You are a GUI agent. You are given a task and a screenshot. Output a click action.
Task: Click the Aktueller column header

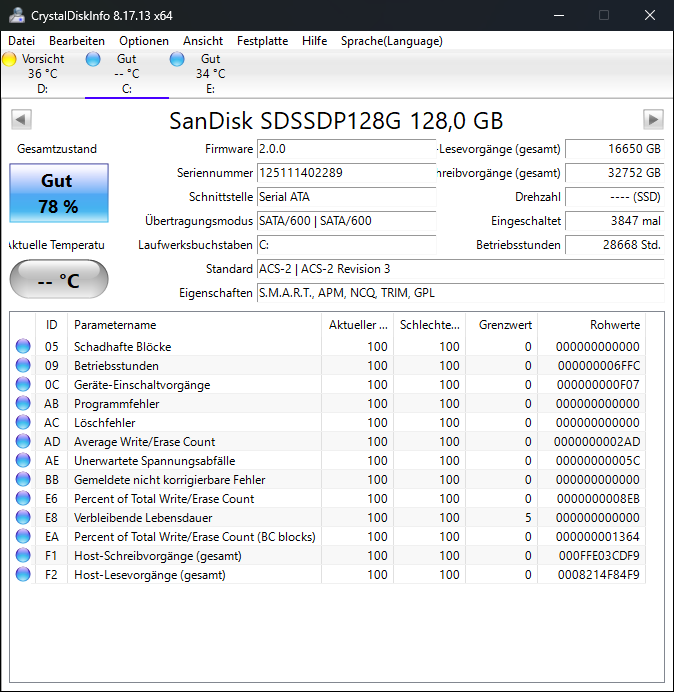358,325
